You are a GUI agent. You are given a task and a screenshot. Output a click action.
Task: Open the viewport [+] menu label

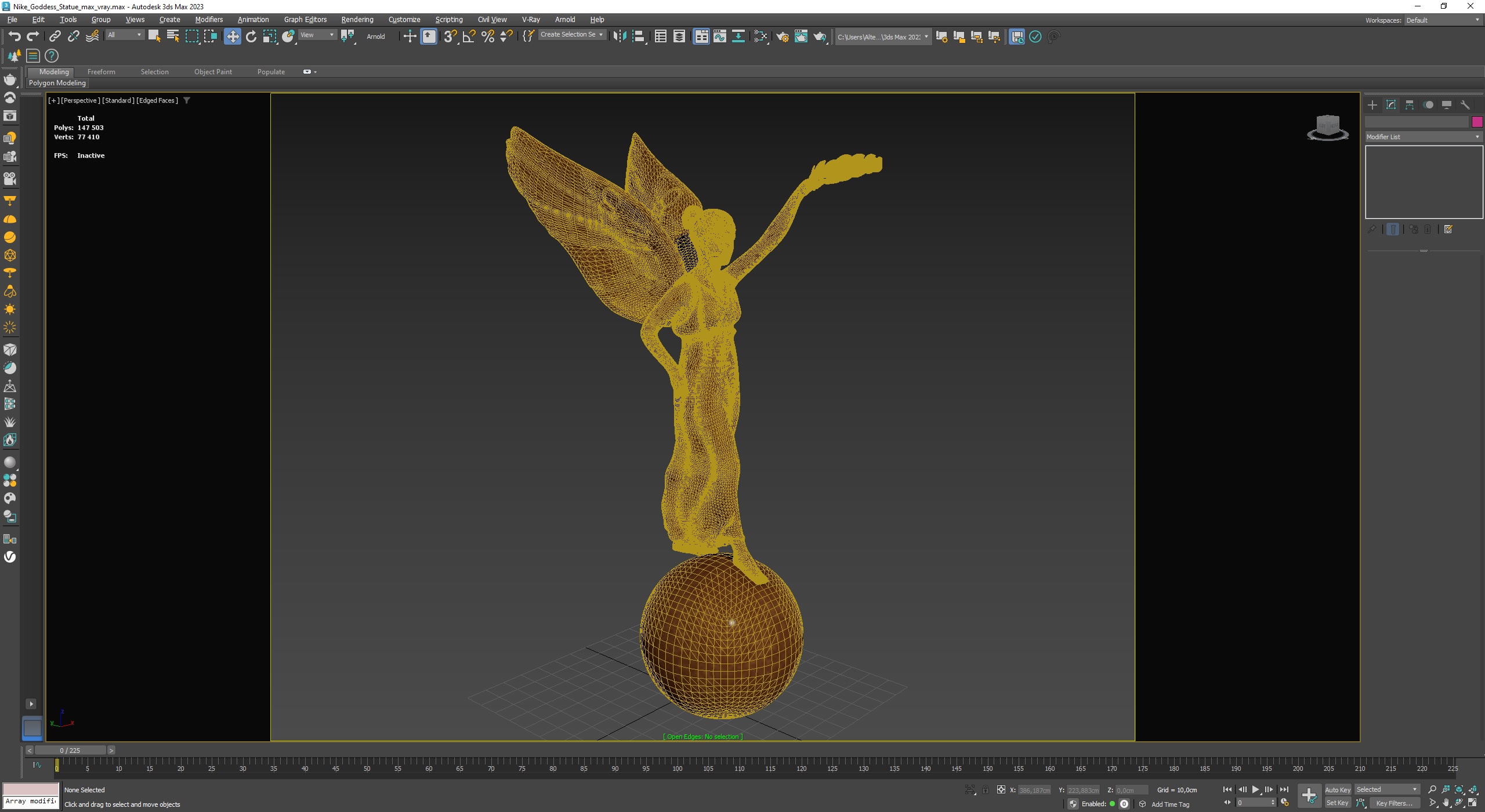[x=53, y=100]
